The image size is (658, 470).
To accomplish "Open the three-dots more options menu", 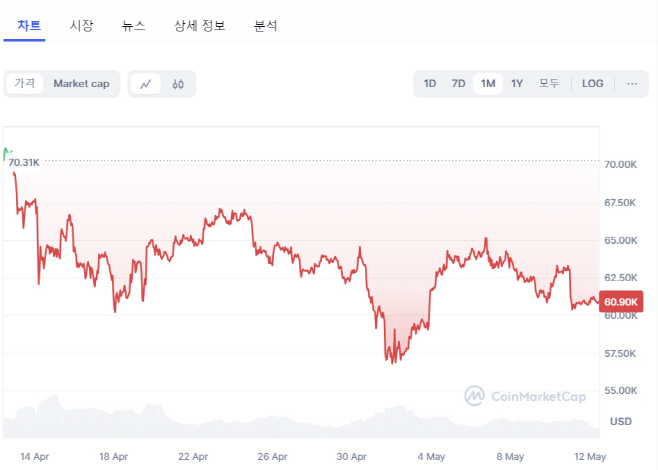I will [x=632, y=84].
